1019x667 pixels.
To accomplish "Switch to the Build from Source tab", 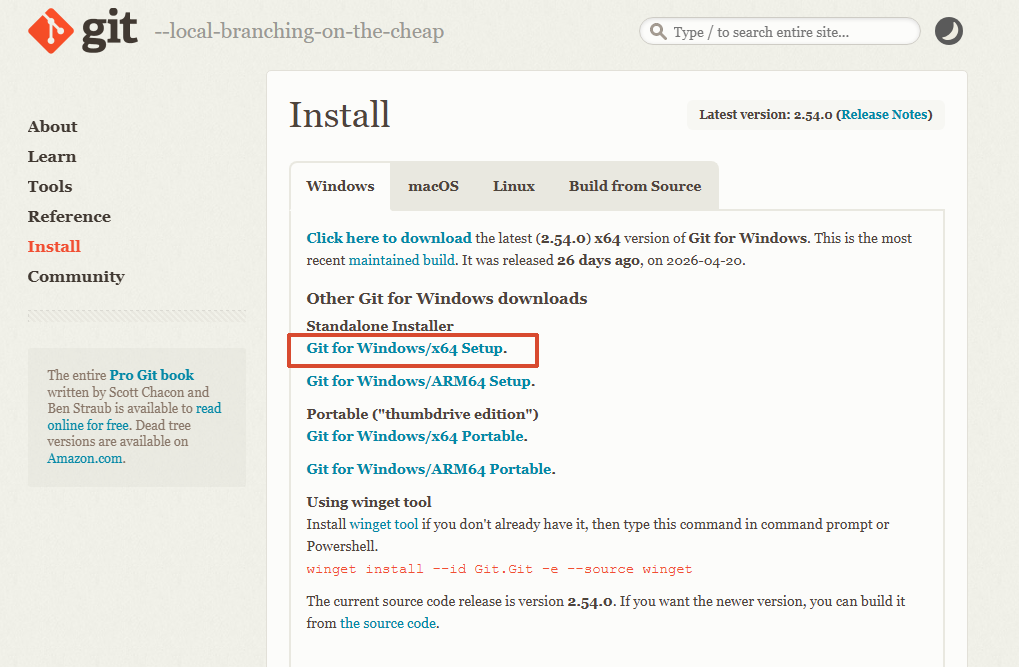I will 635,186.
